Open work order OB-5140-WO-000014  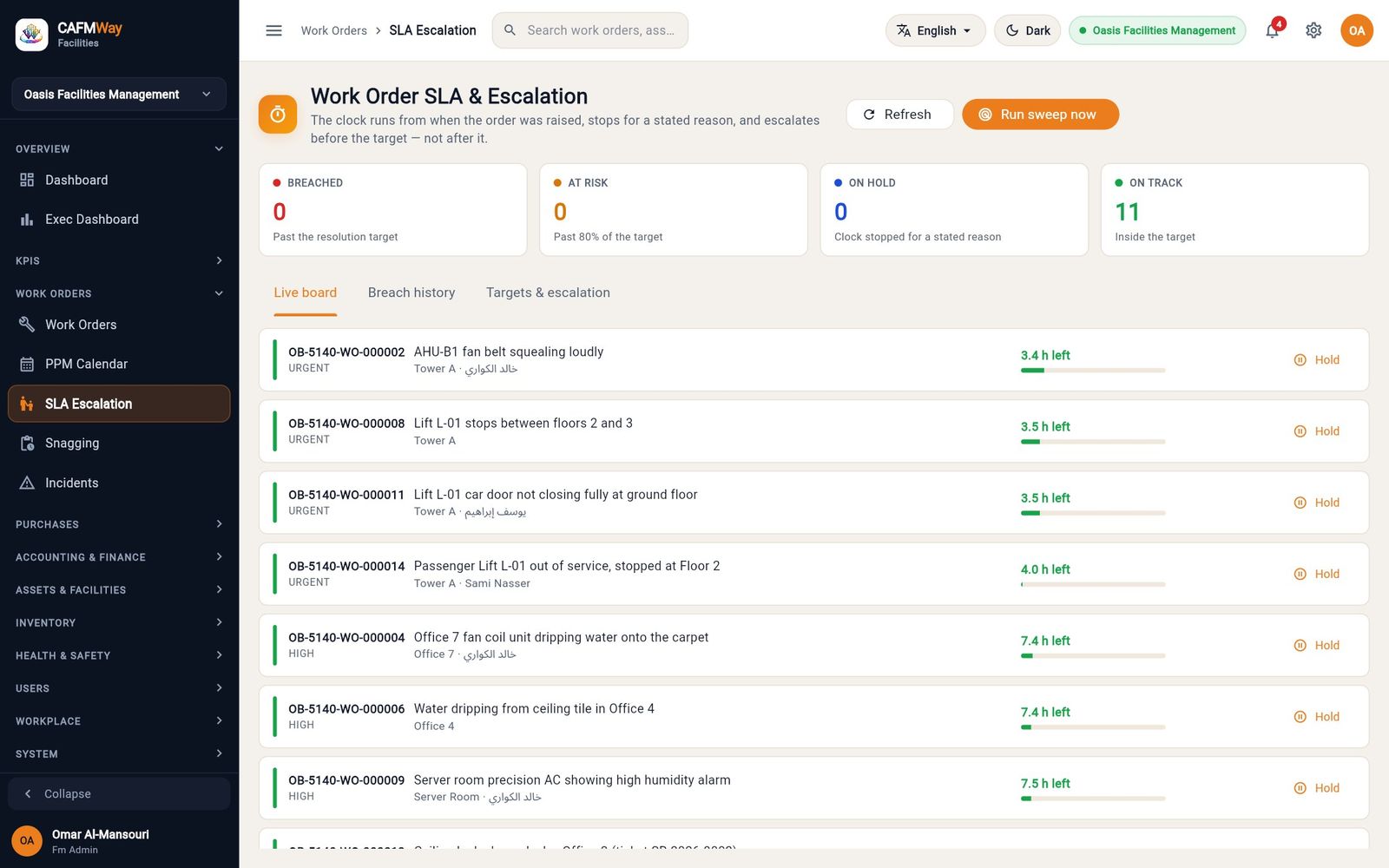[813, 574]
